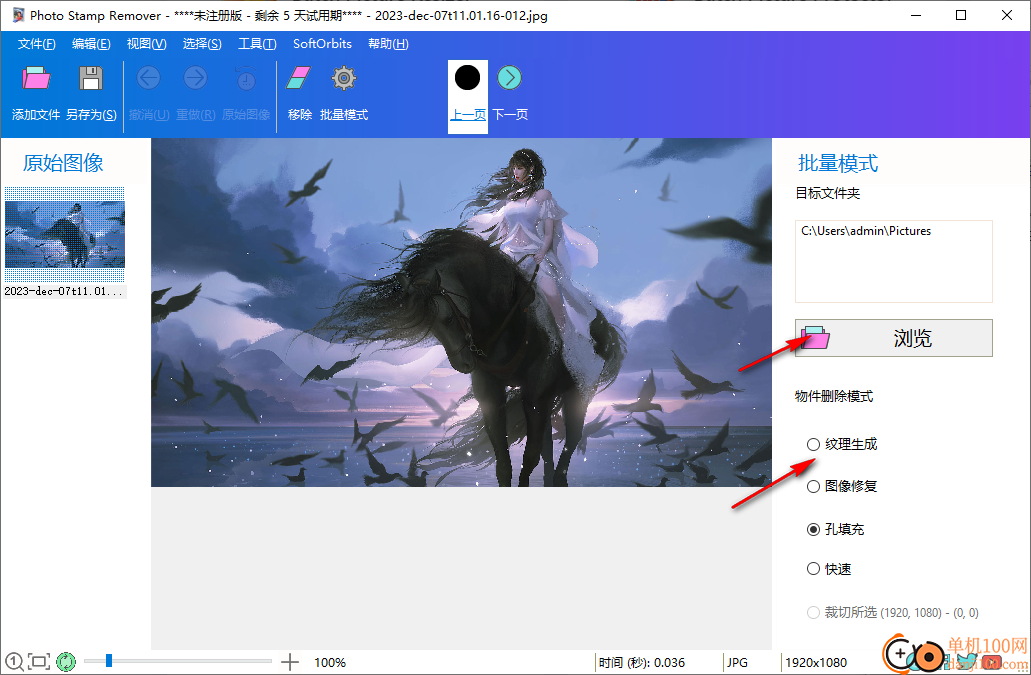Open the SoftOrbits menu
The height and width of the screenshot is (675, 1031).
322,43
